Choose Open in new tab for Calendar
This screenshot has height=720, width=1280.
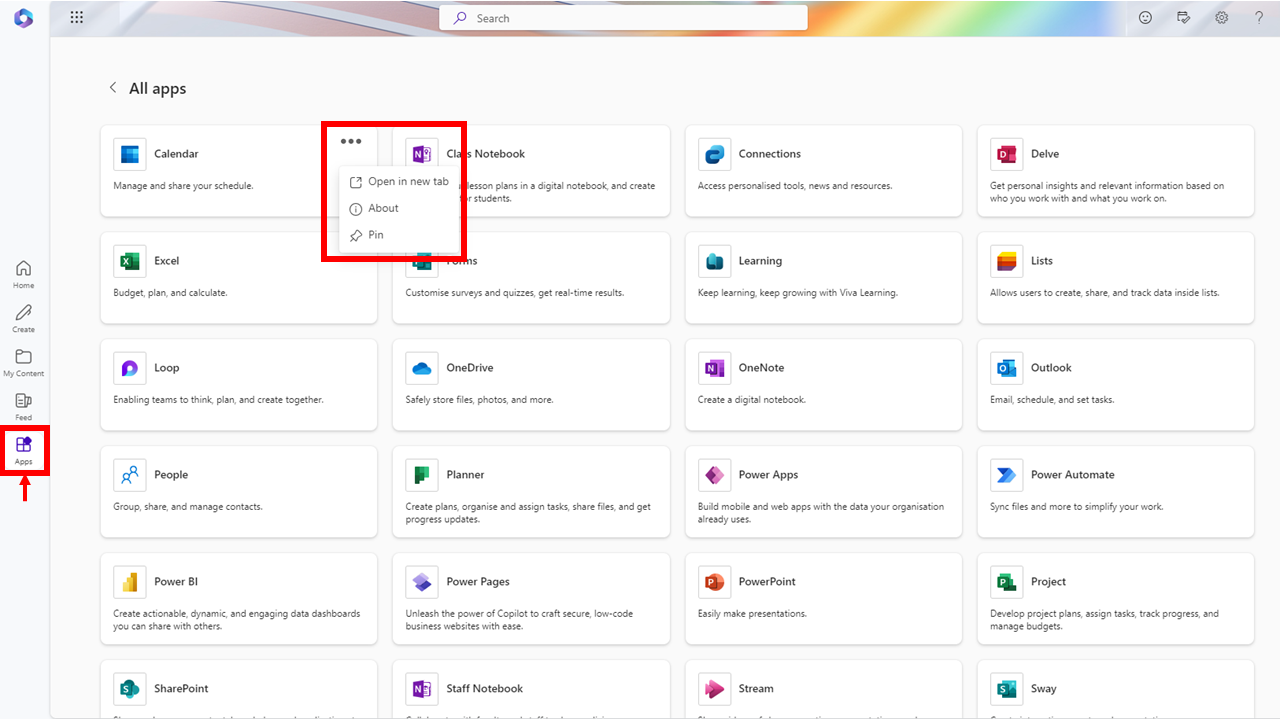tap(407, 181)
